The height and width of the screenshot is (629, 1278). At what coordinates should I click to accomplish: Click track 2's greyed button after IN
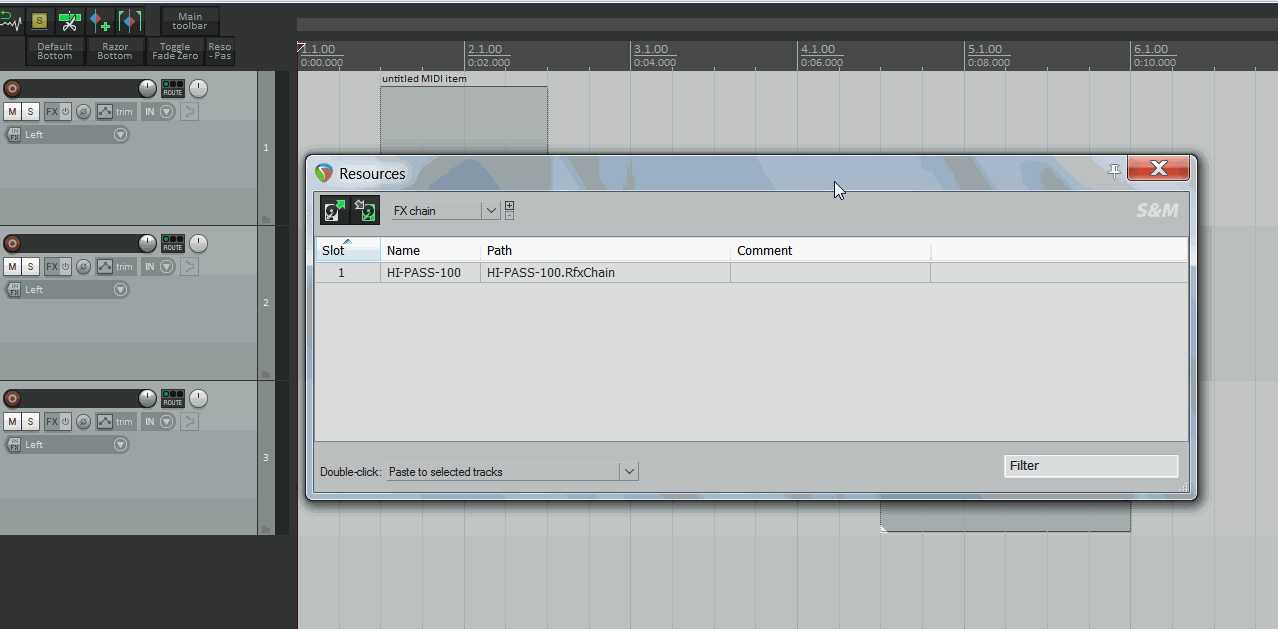coord(189,266)
